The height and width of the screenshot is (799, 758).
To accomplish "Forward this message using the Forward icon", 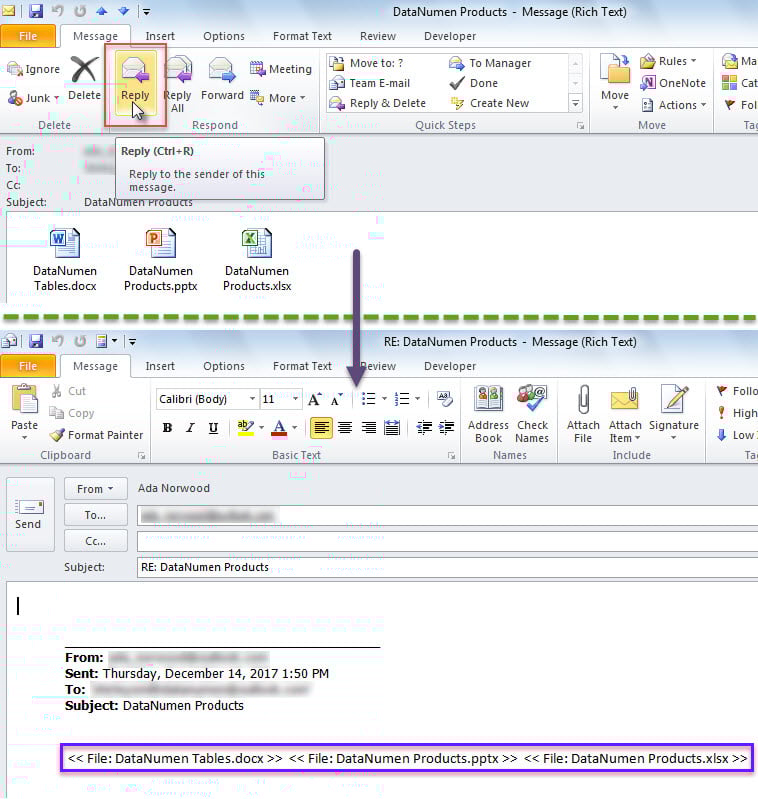I will (222, 79).
